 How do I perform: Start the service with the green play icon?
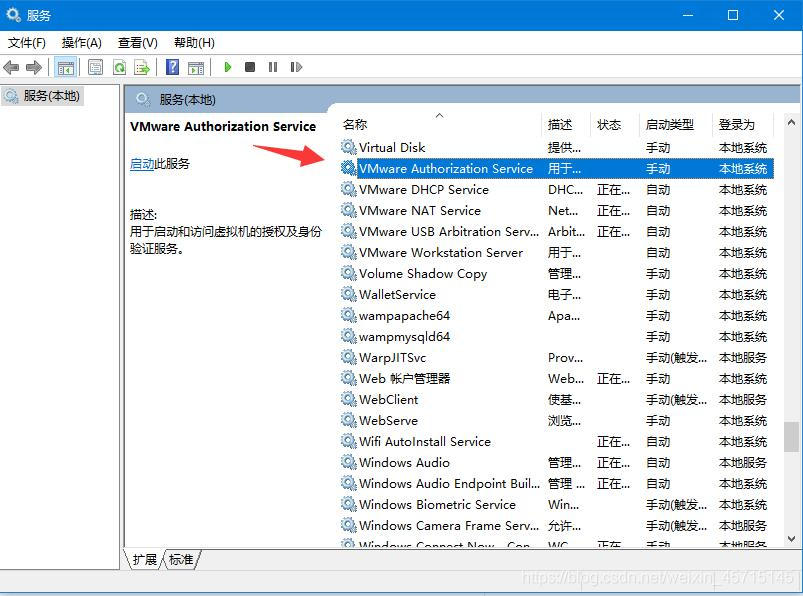[x=228, y=67]
